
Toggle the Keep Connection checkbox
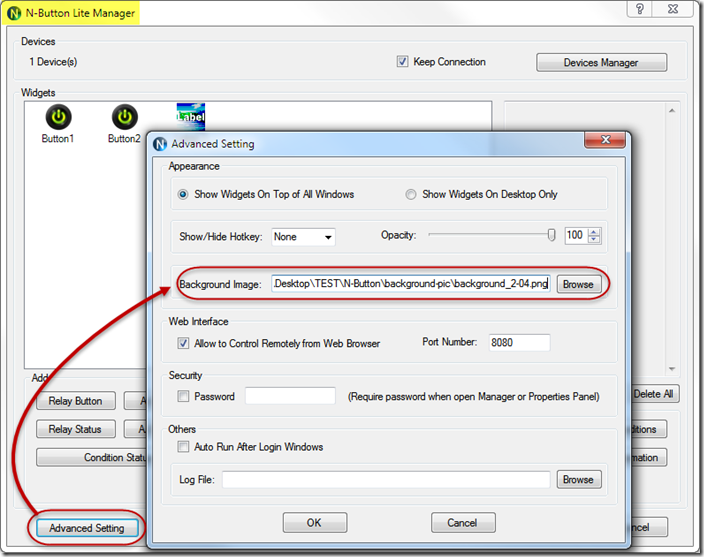(x=402, y=61)
